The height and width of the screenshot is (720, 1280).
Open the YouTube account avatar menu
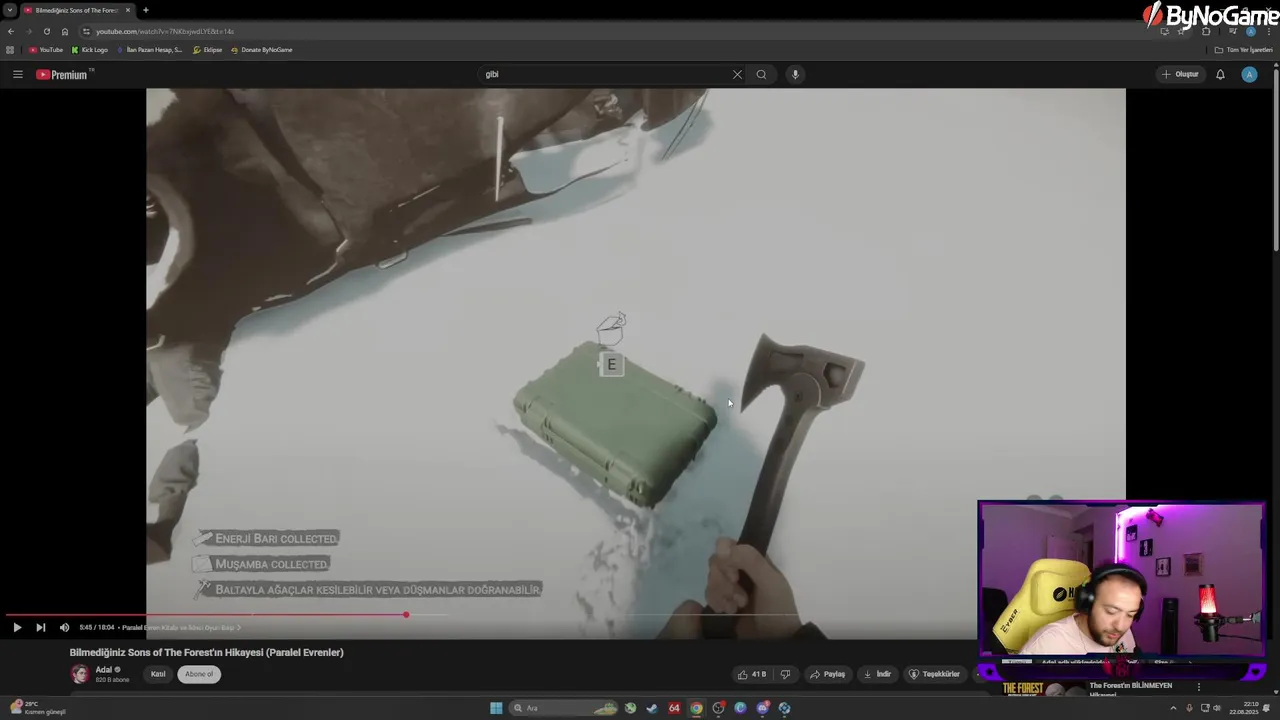click(1249, 74)
